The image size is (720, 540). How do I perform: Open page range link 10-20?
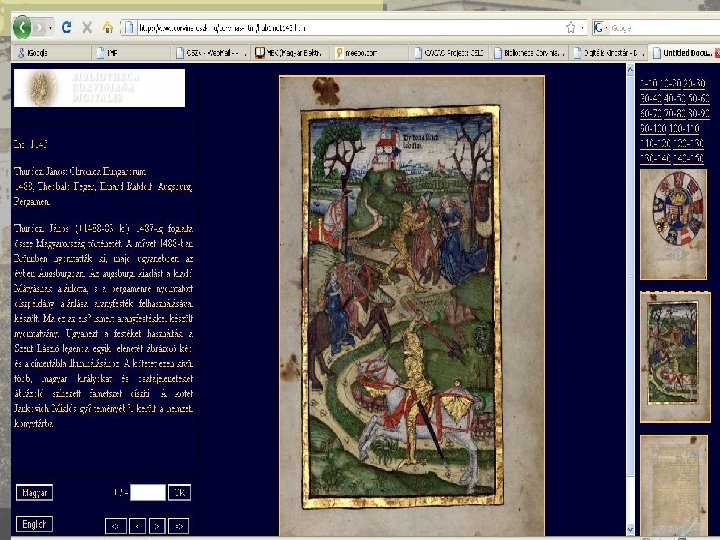point(671,83)
